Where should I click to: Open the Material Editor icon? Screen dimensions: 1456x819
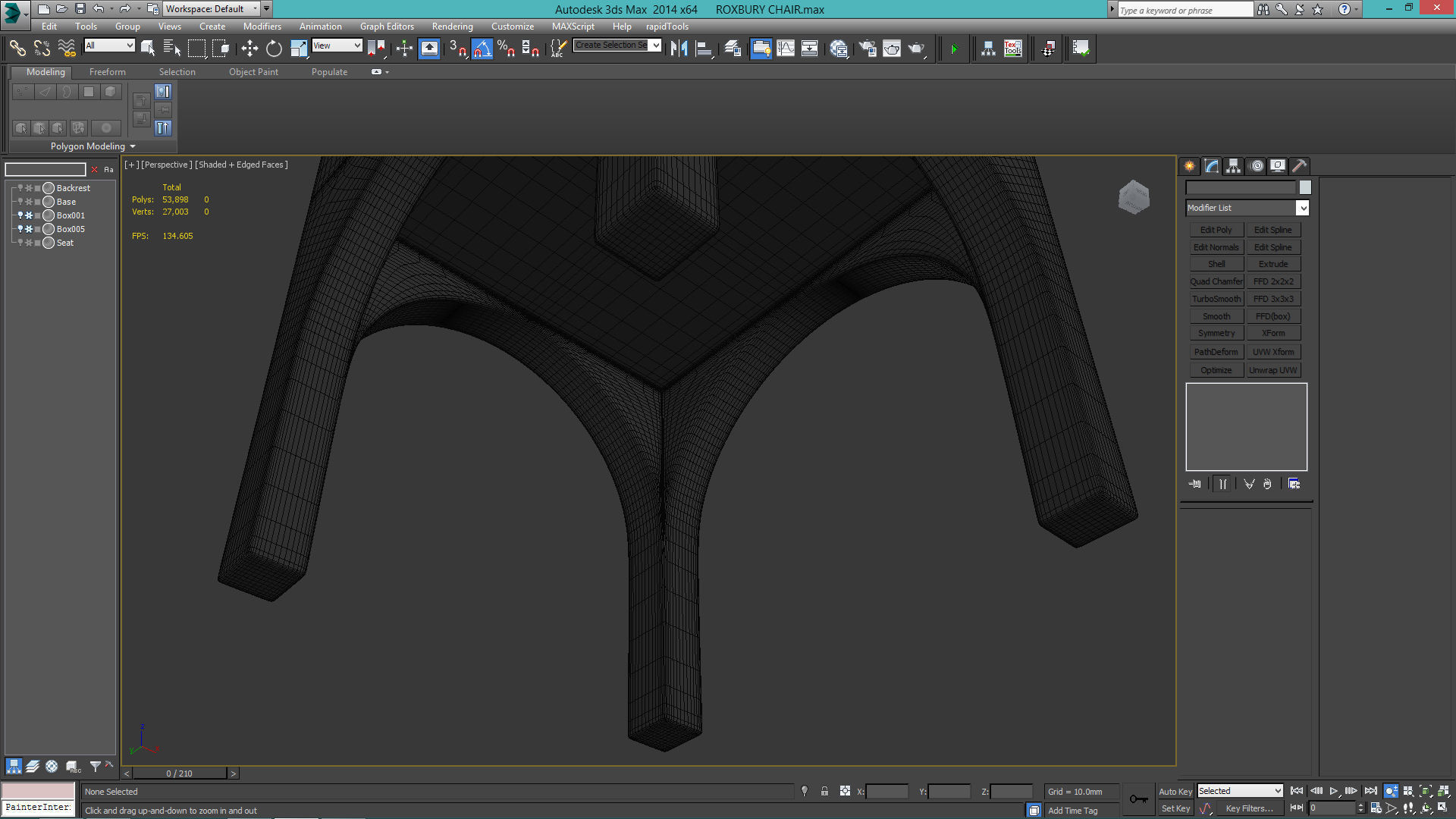tap(839, 49)
